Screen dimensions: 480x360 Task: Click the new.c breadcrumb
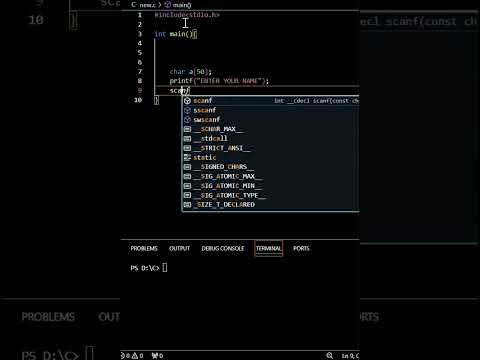(148, 5)
